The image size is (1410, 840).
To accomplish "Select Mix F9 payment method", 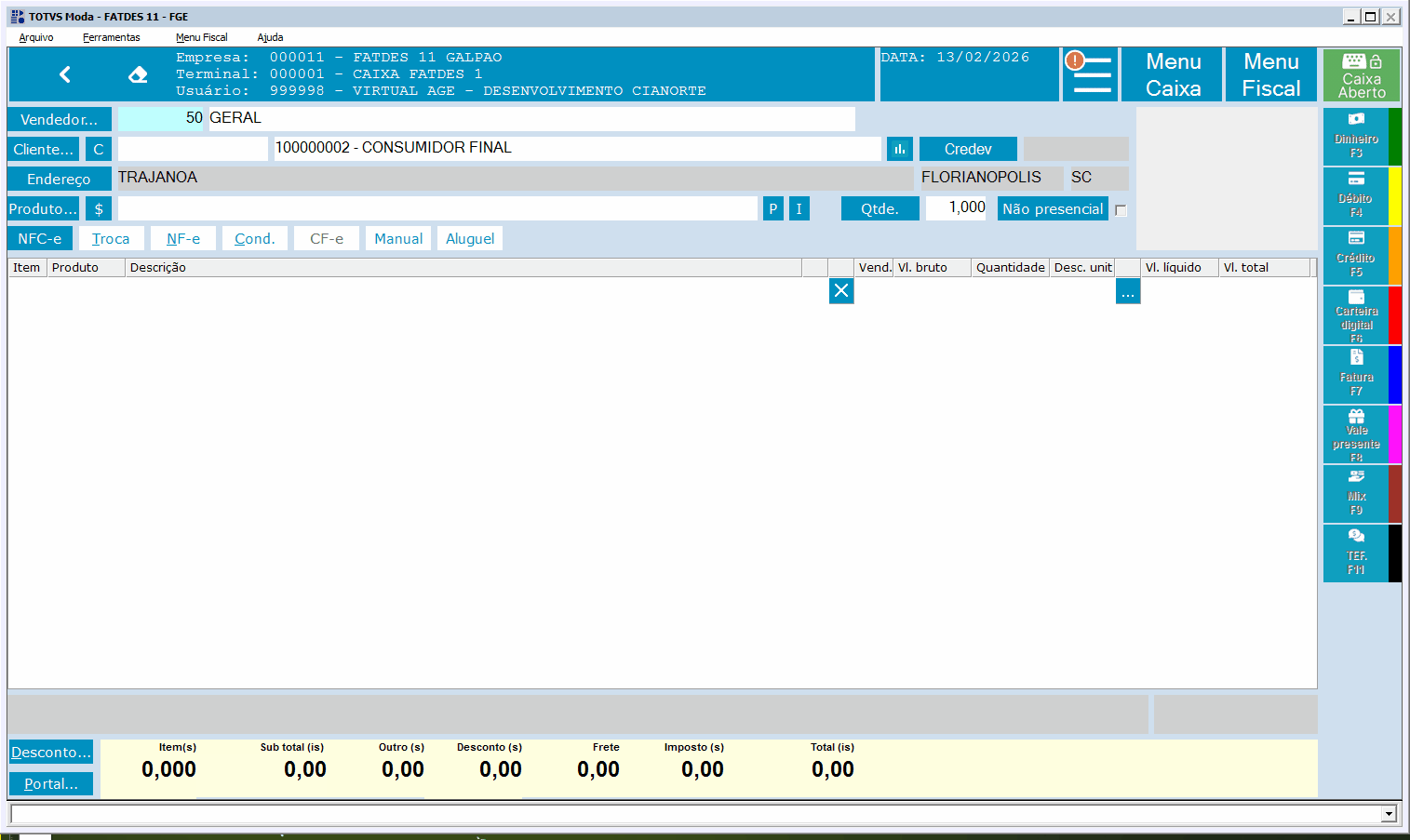I will (x=1356, y=494).
